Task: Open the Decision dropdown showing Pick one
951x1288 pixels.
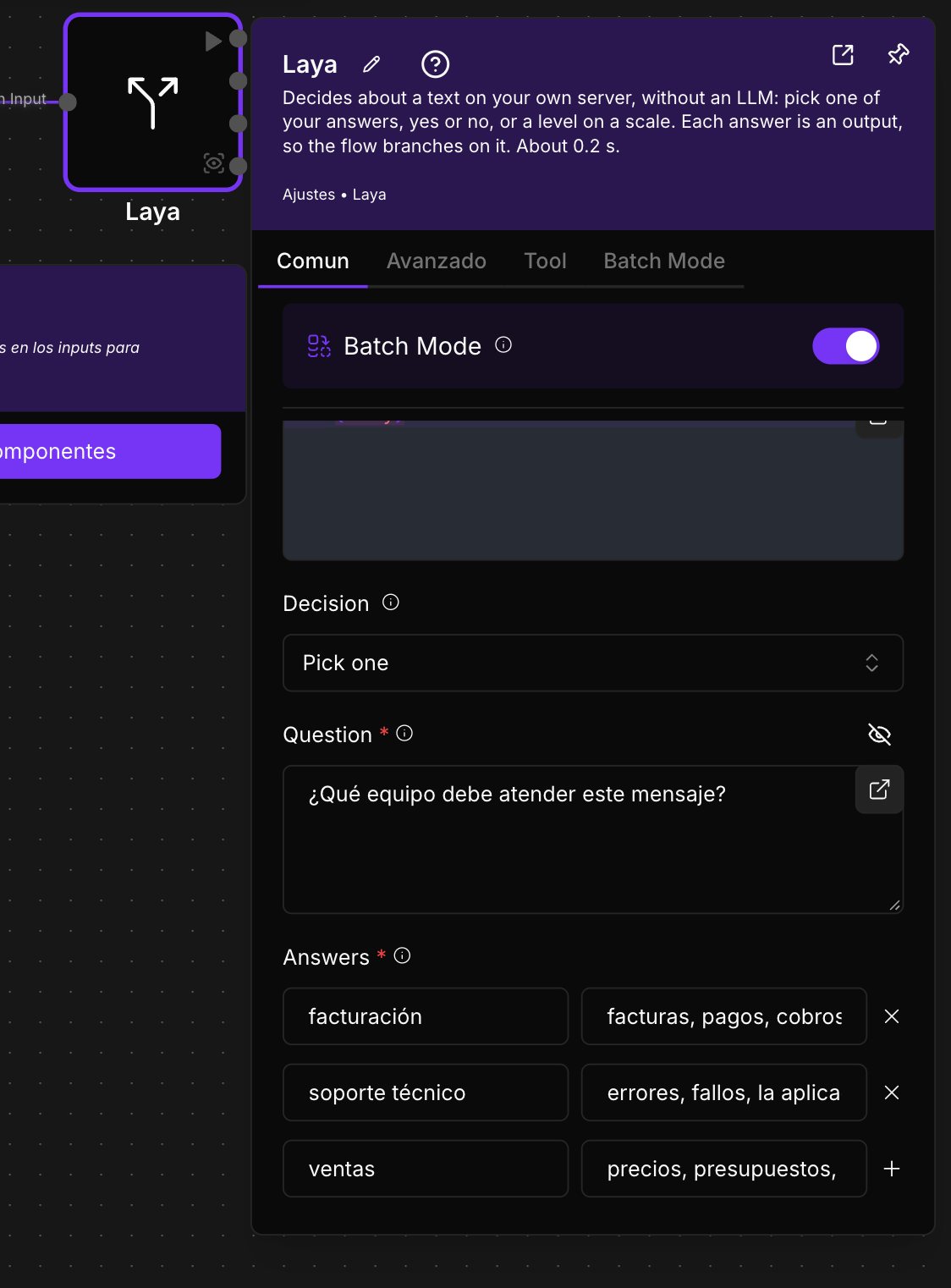Action: (593, 663)
